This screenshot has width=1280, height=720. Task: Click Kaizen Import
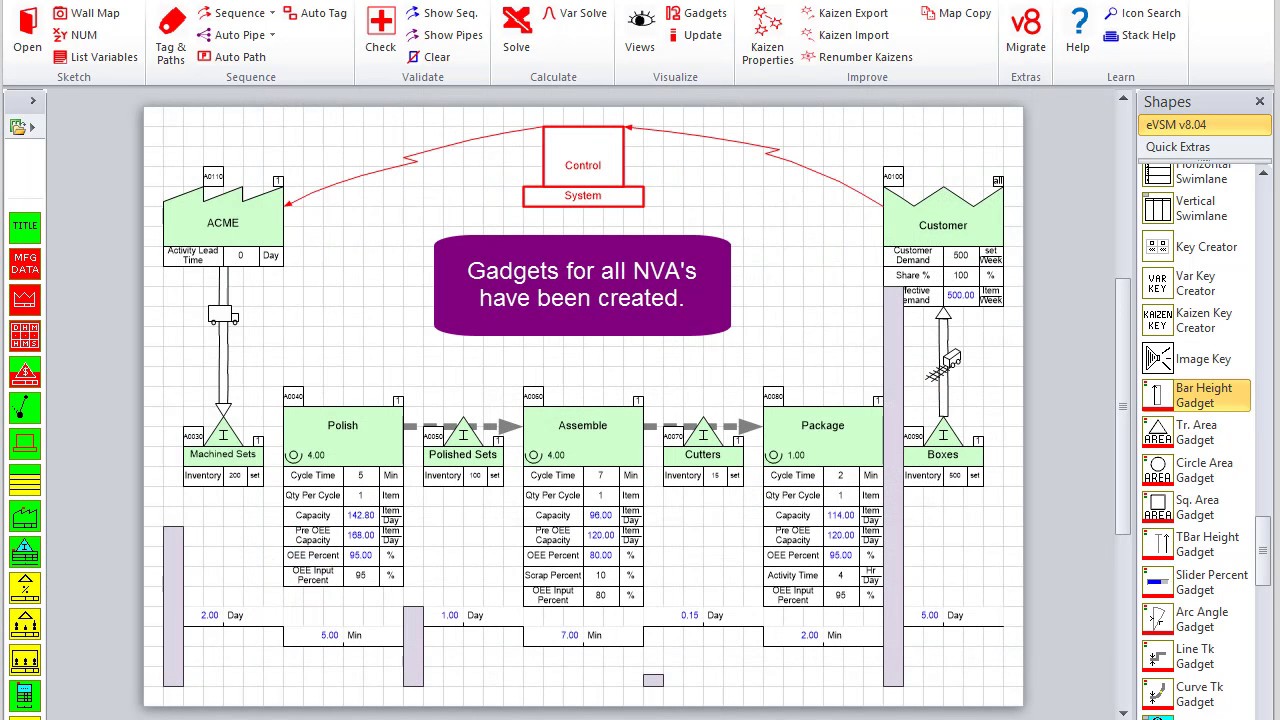(x=844, y=35)
